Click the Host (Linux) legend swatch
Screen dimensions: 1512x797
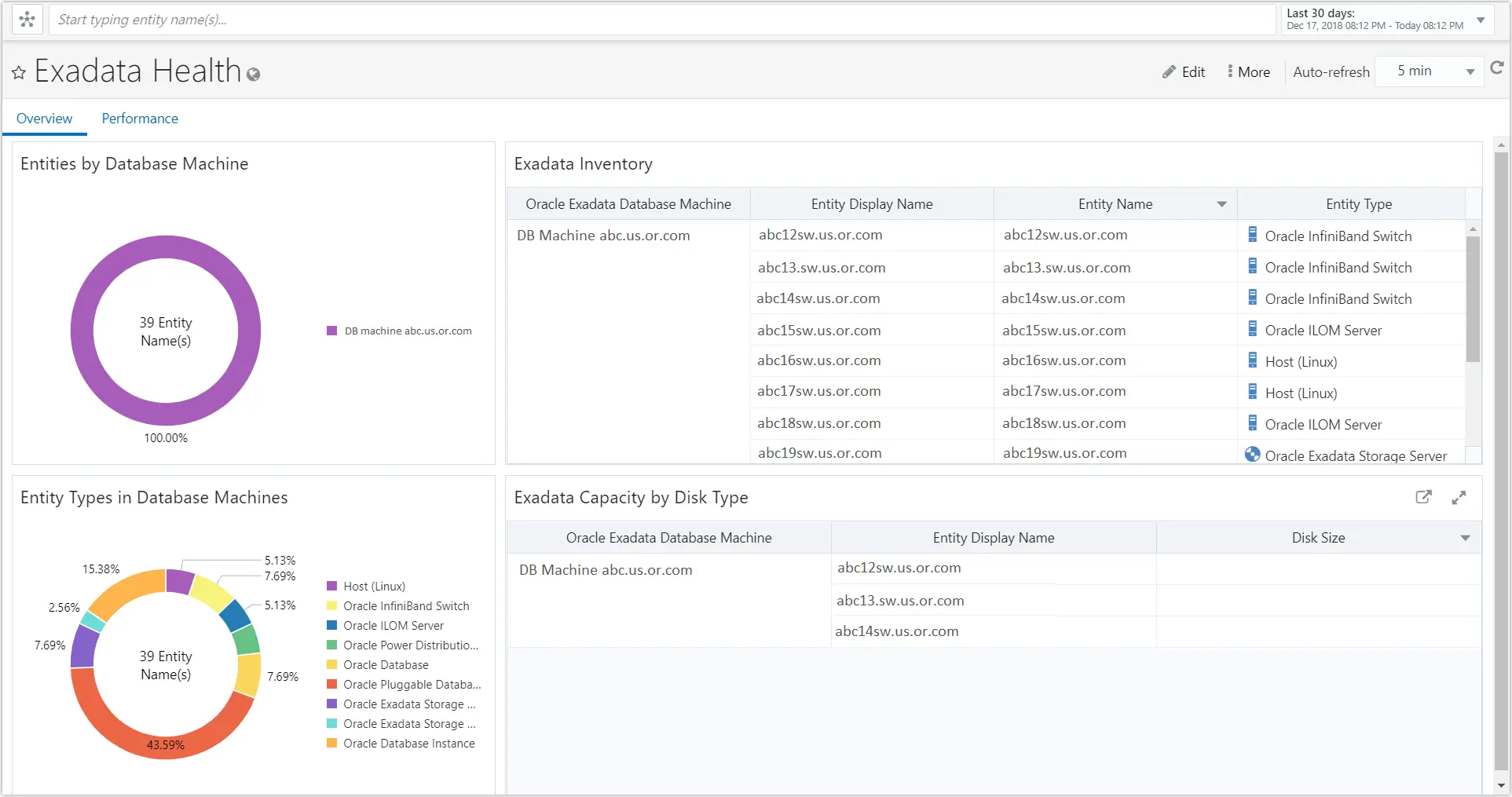tap(331, 586)
